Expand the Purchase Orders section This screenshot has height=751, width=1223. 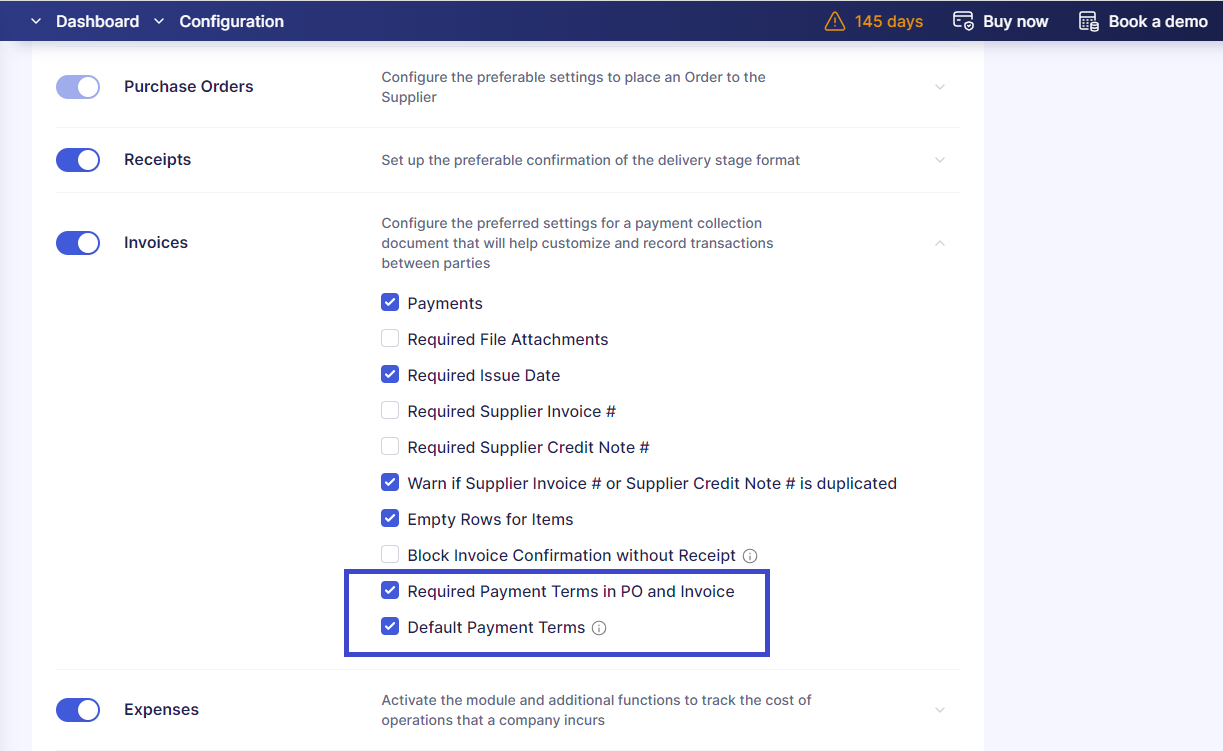coord(939,87)
